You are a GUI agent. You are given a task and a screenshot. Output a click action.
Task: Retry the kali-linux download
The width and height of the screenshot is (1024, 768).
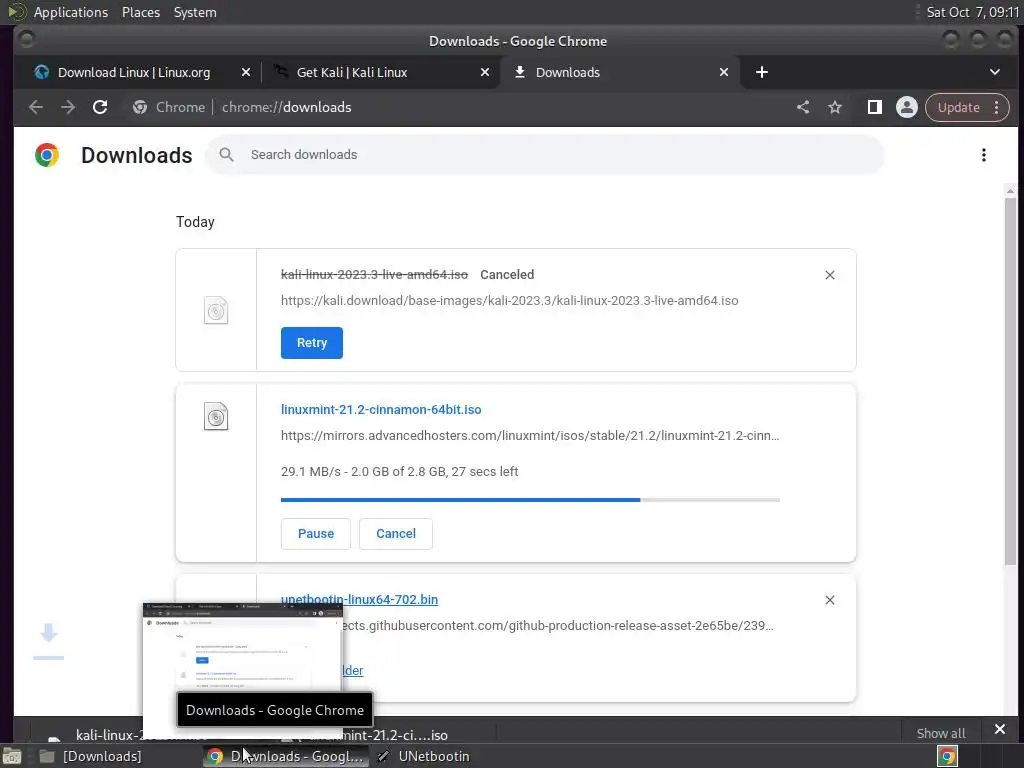(x=312, y=343)
